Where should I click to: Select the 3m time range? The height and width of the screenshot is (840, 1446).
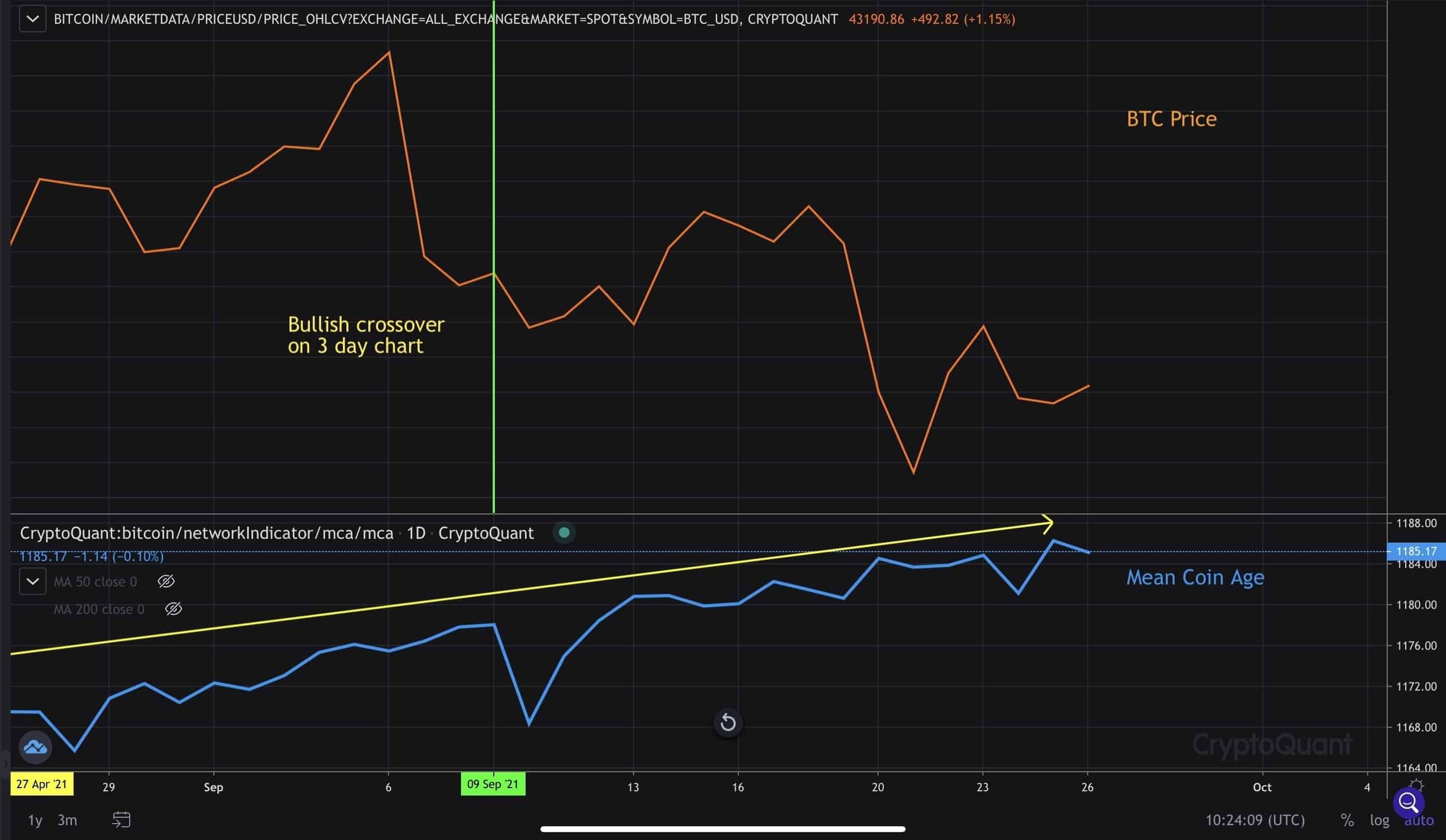click(x=67, y=820)
